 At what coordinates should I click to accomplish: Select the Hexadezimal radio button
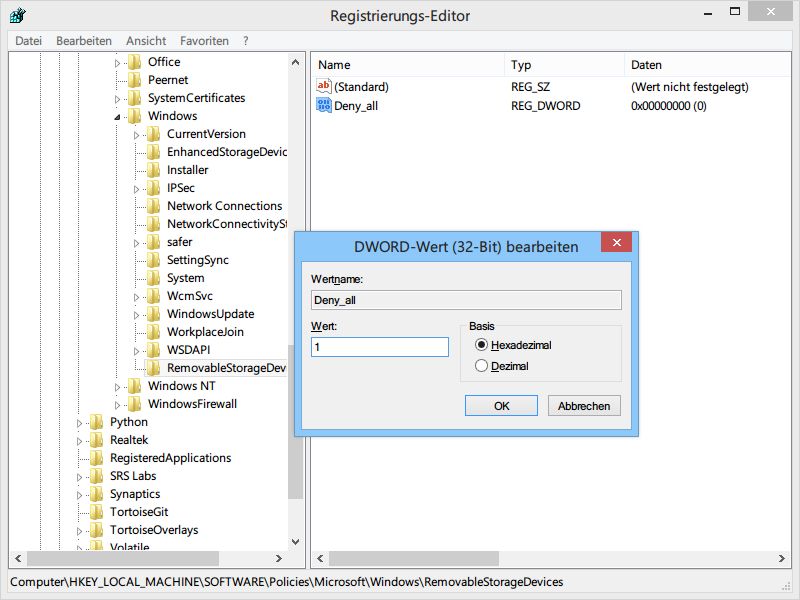(x=481, y=345)
